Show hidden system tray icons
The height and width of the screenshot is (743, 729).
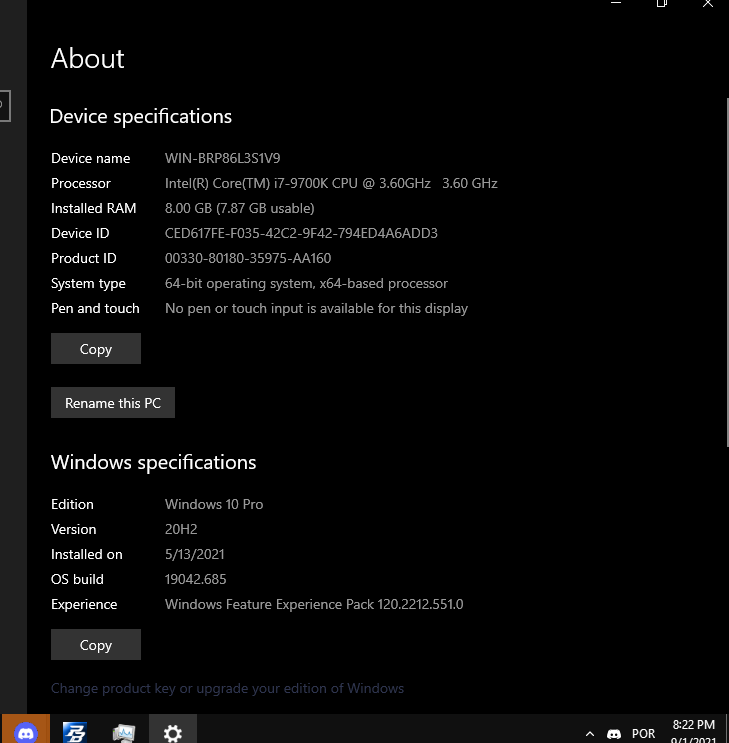(x=590, y=734)
